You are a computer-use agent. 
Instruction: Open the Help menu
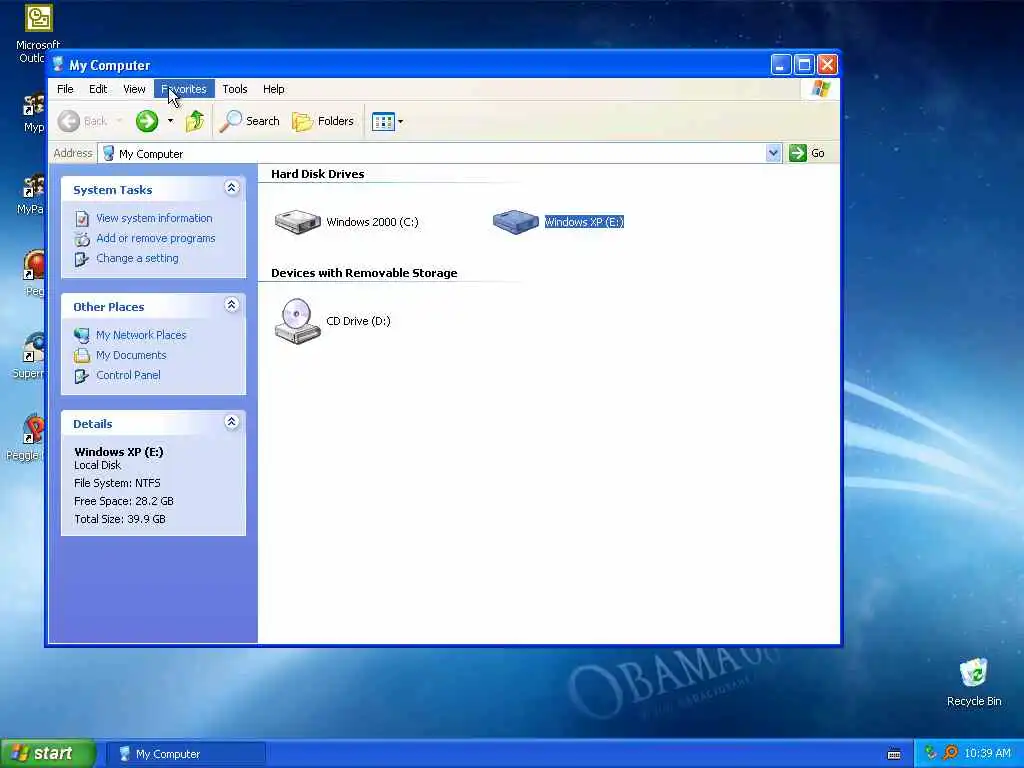[x=274, y=89]
